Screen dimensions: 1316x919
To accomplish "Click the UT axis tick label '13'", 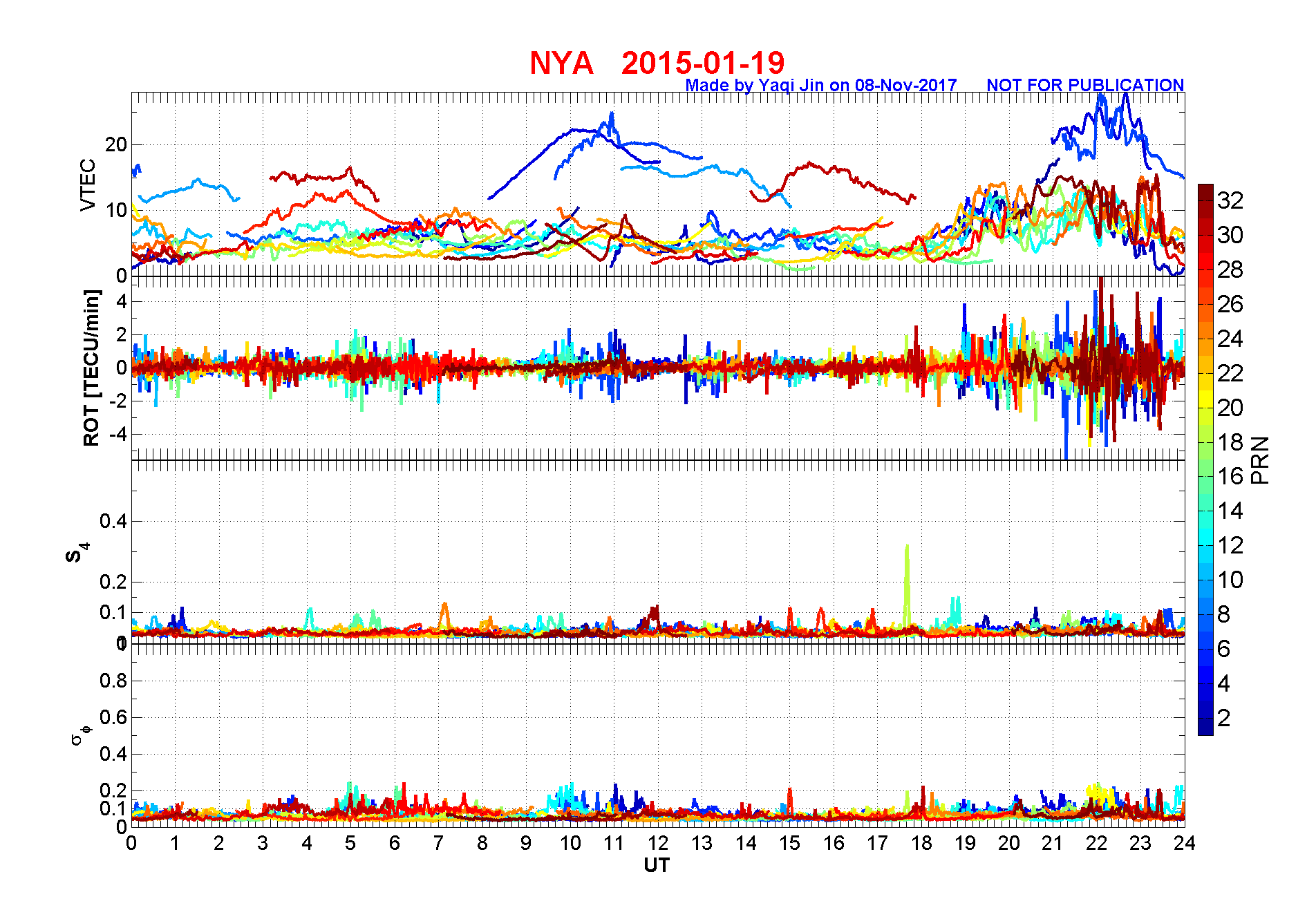I will [702, 843].
